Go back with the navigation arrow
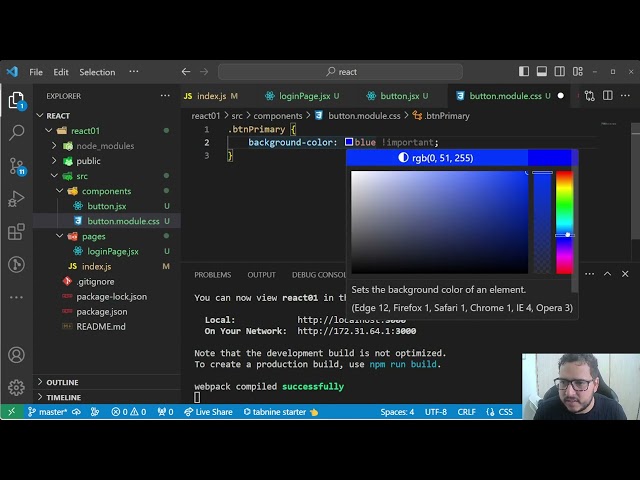Viewport: 640px width, 480px height. click(186, 72)
